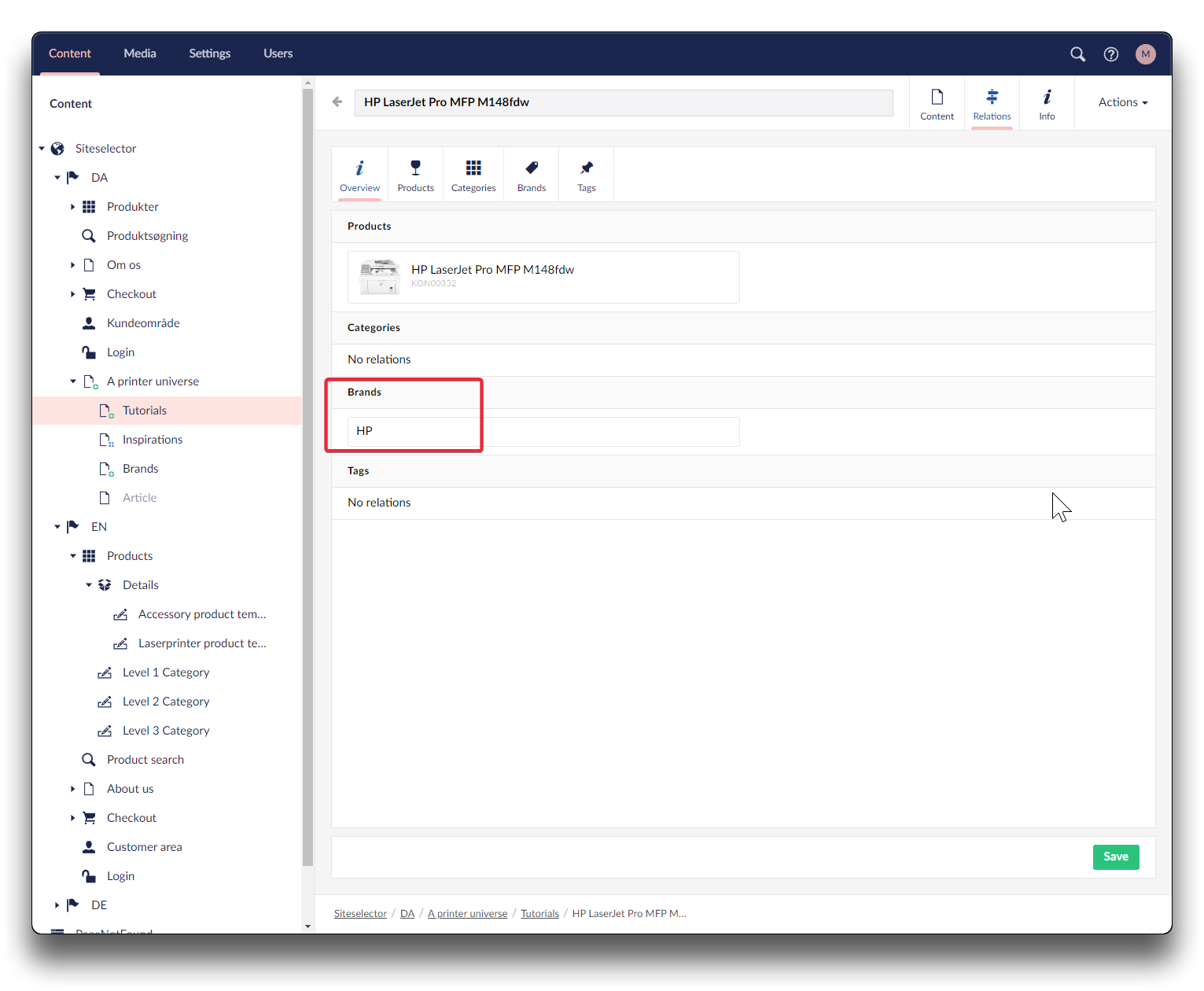Image resolution: width=1204 pixels, height=991 pixels.
Task: Click the page name input field
Action: pos(623,102)
